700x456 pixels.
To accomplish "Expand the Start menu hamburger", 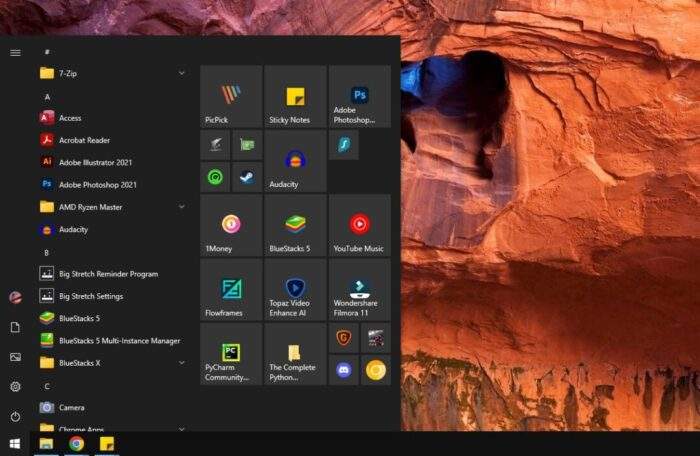I will [x=15, y=53].
